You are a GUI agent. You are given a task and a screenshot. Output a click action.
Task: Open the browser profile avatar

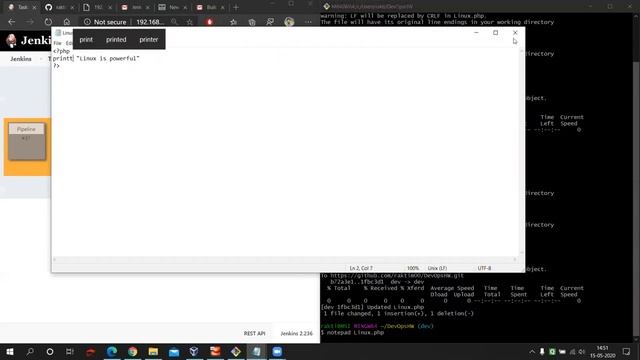point(289,22)
